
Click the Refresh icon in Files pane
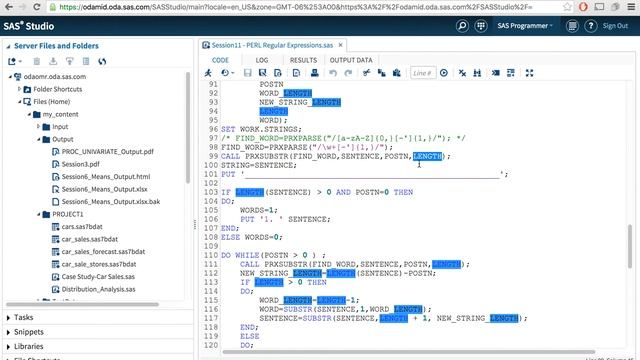click(102, 61)
